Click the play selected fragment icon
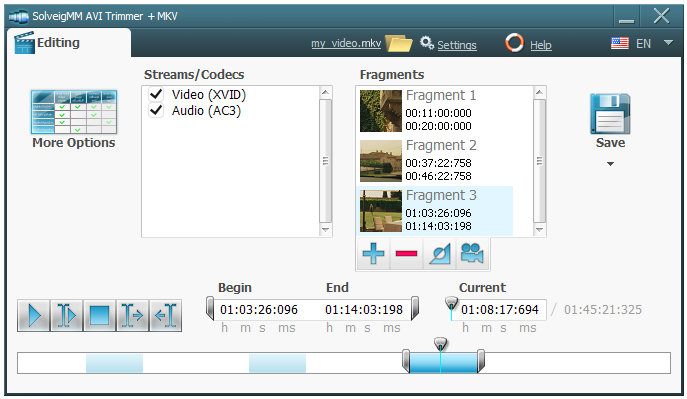 pos(67,315)
